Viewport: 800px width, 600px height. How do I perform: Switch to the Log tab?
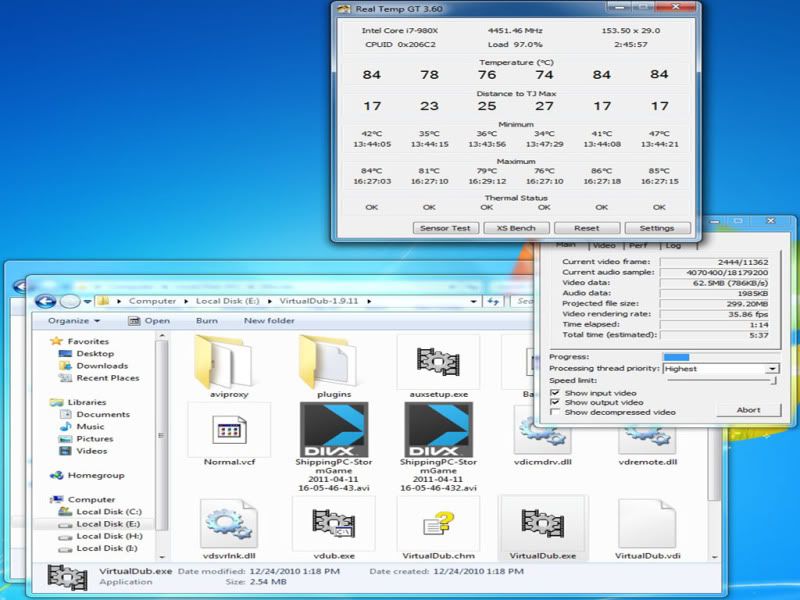674,245
